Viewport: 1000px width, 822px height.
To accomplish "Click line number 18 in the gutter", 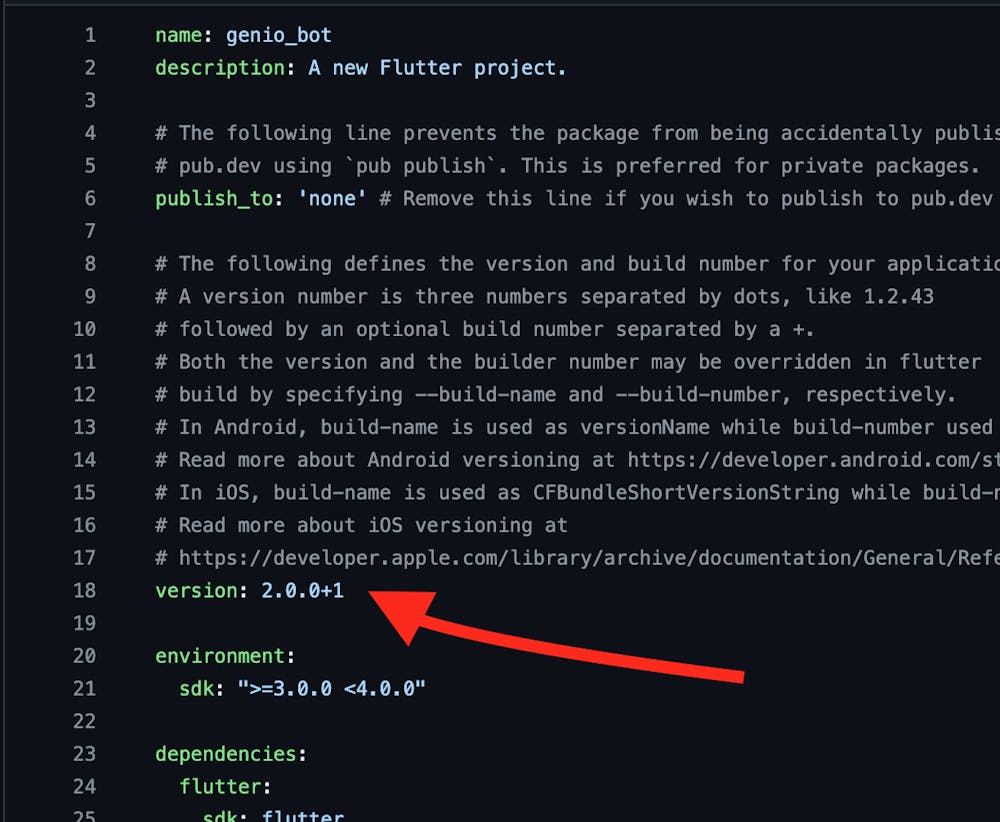I will (84, 590).
